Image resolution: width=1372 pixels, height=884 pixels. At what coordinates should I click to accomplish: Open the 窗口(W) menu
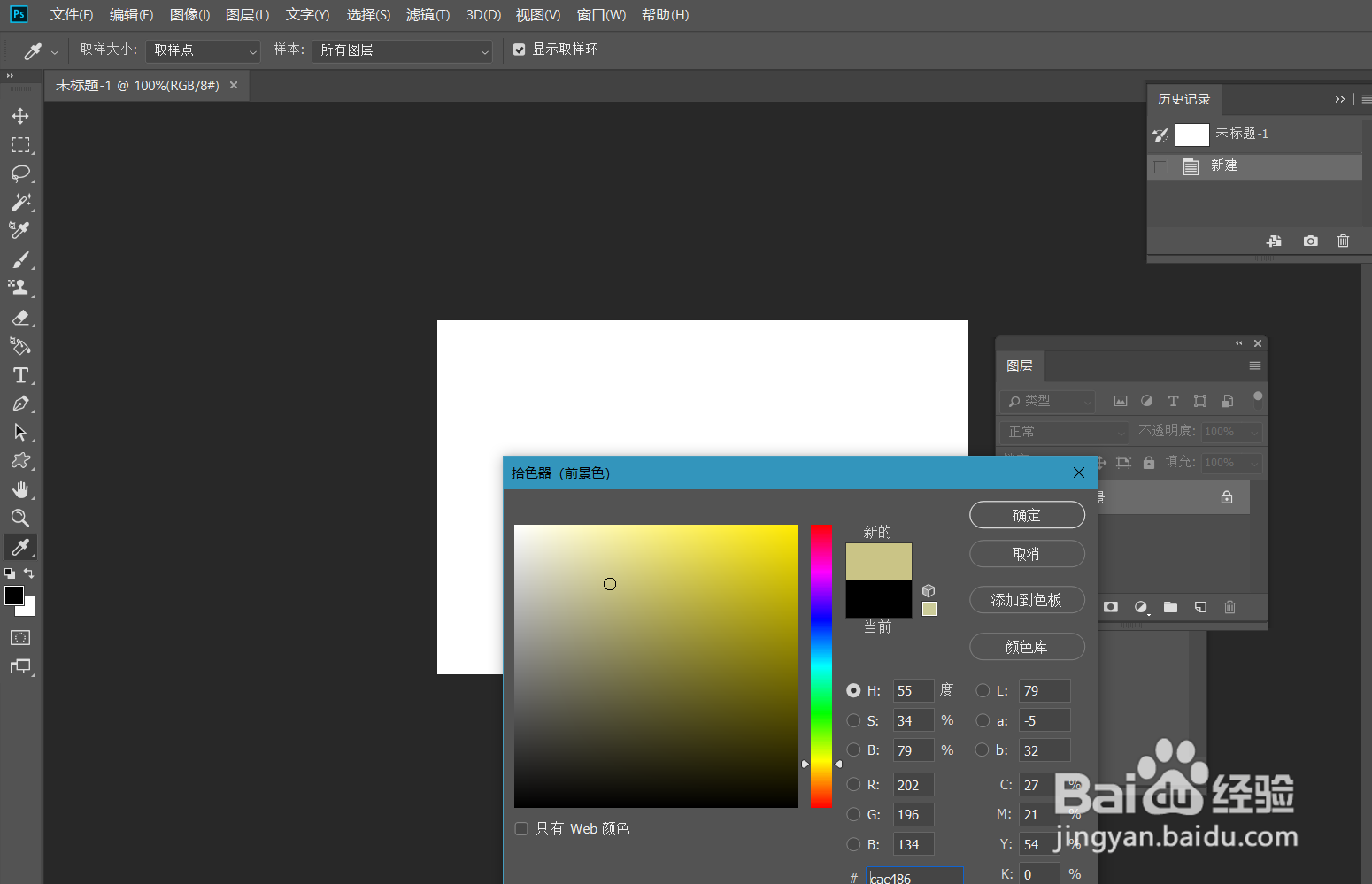click(x=601, y=15)
